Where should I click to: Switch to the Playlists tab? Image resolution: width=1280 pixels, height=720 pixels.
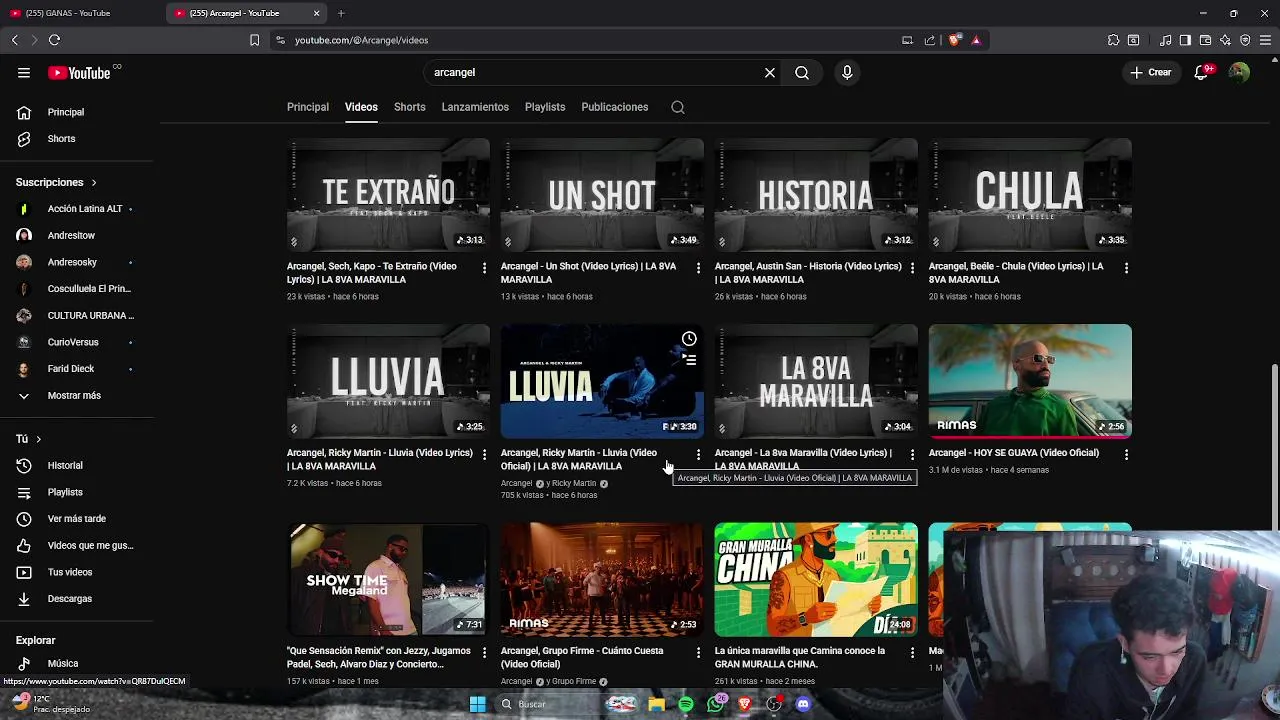[x=545, y=107]
